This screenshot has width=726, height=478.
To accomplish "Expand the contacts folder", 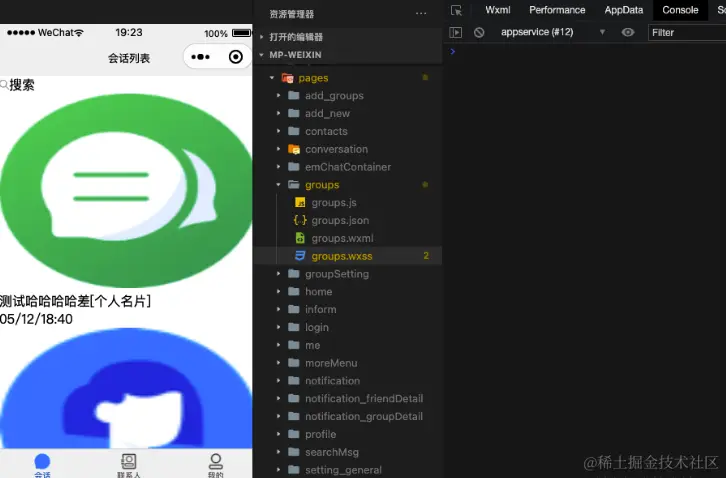I will point(348,132).
